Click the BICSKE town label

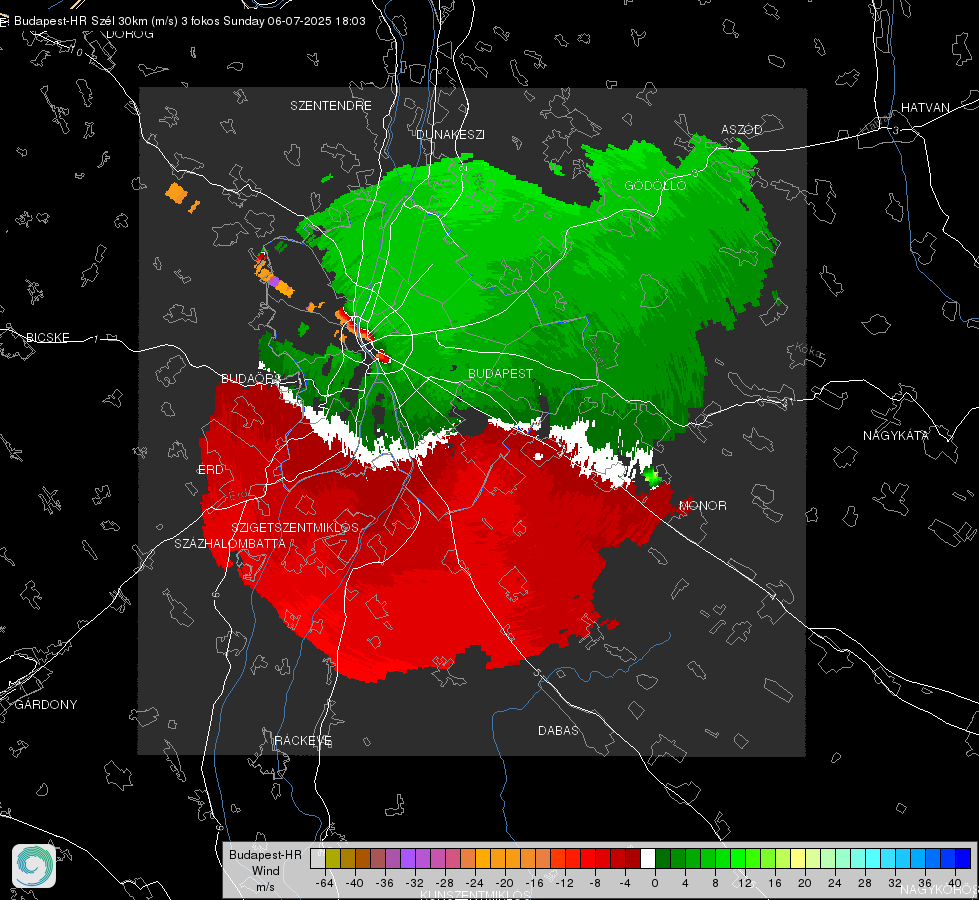(x=47, y=337)
